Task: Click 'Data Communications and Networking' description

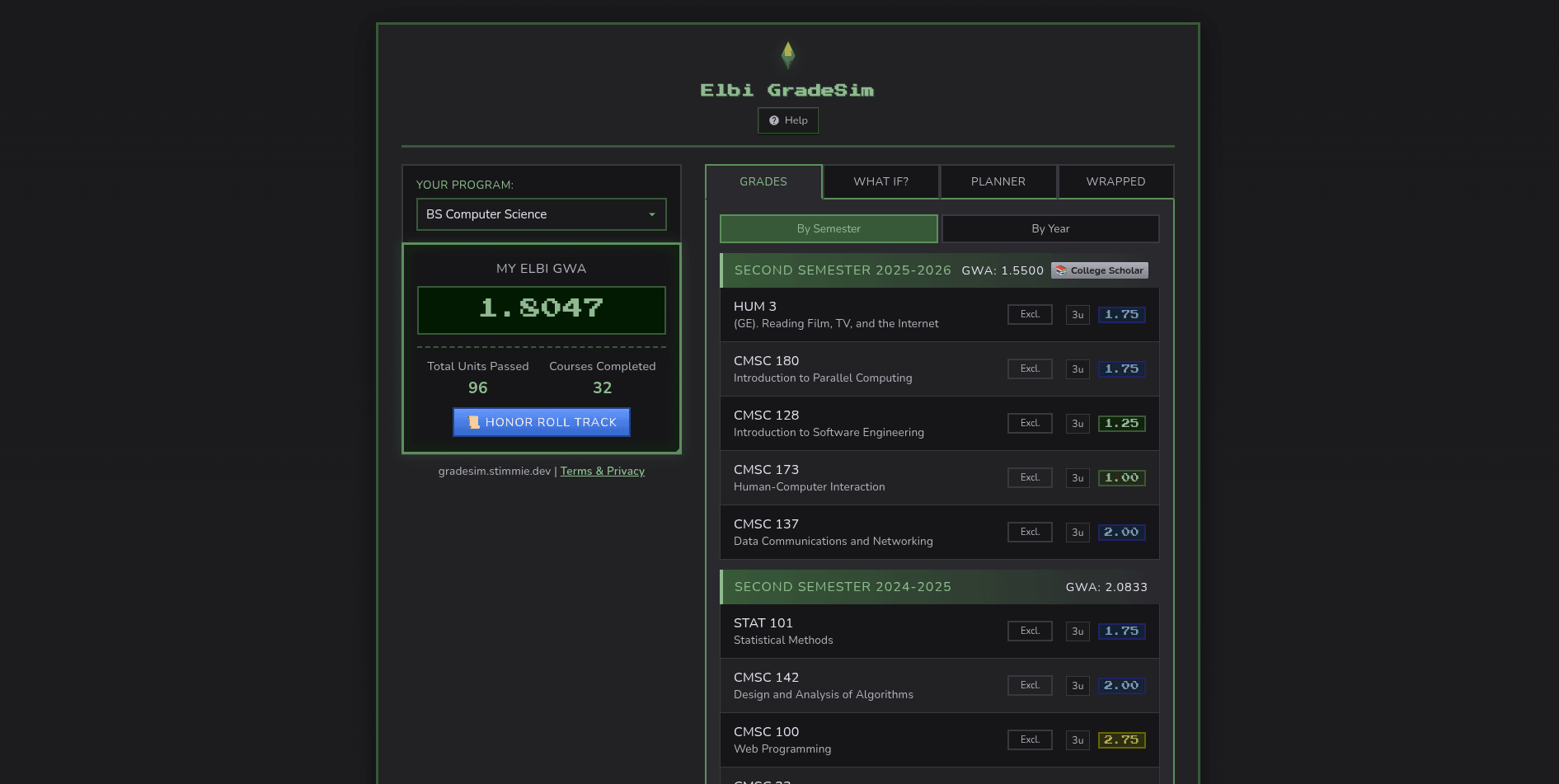Action: pyautogui.click(x=834, y=542)
